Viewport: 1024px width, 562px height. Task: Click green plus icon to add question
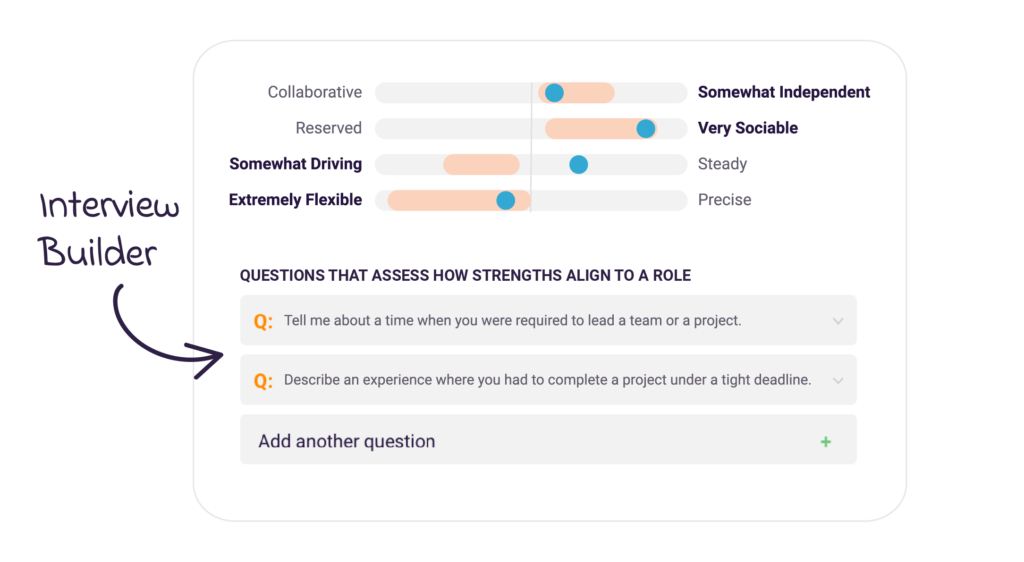(x=825, y=441)
